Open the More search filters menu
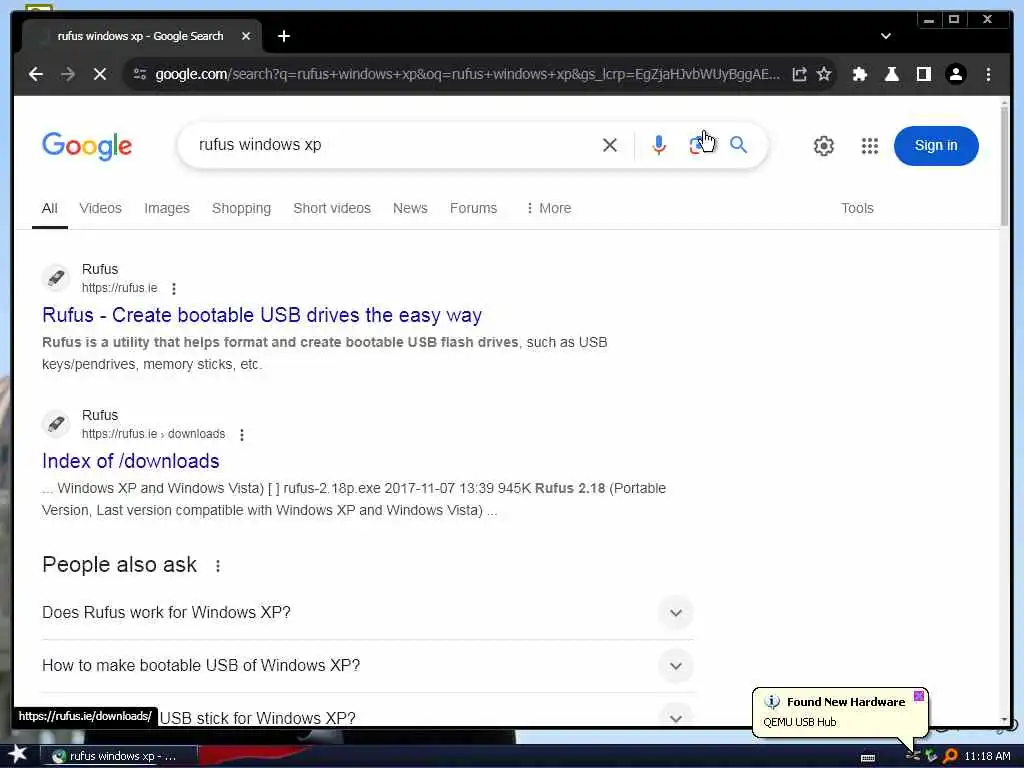This screenshot has height=768, width=1024. (x=549, y=208)
